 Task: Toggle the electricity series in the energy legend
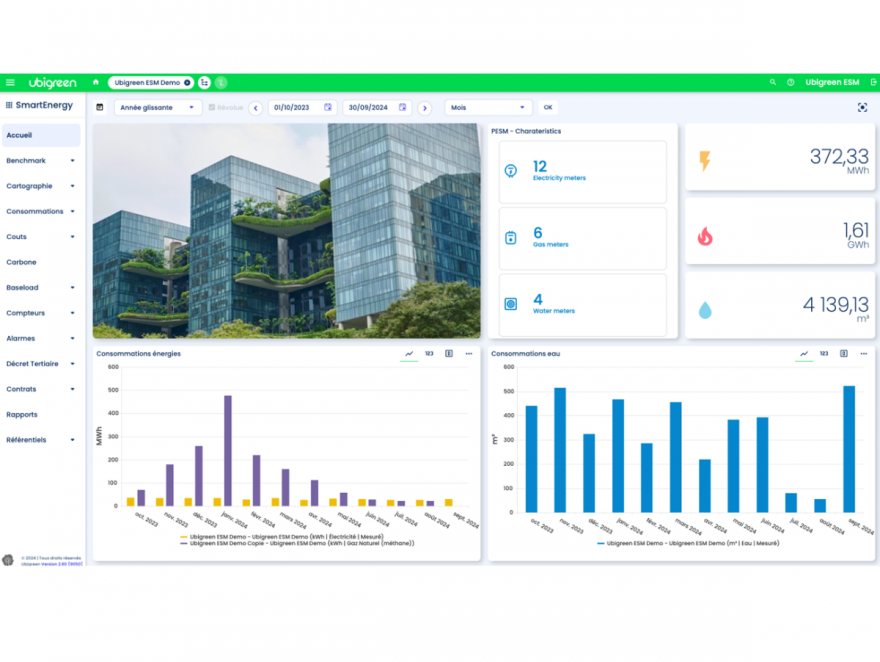282,537
